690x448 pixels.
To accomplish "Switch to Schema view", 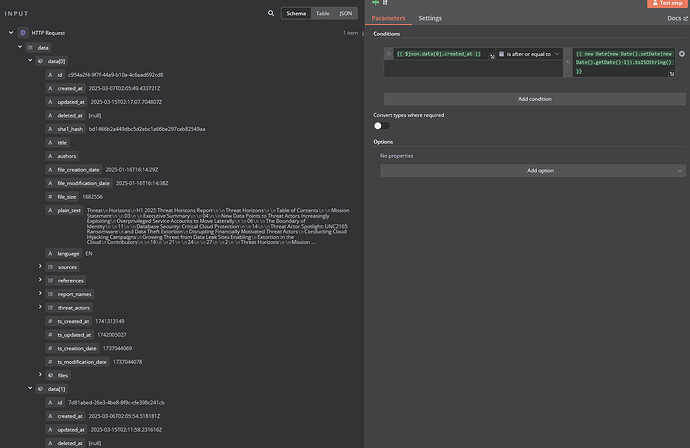I will [296, 14].
